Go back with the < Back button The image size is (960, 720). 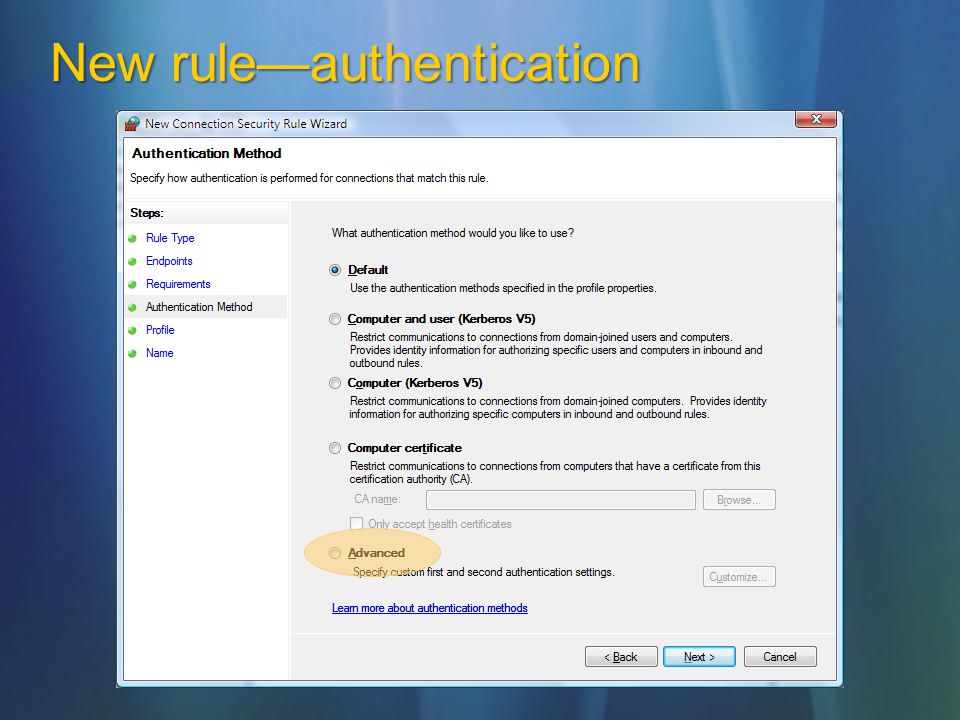[x=621, y=656]
